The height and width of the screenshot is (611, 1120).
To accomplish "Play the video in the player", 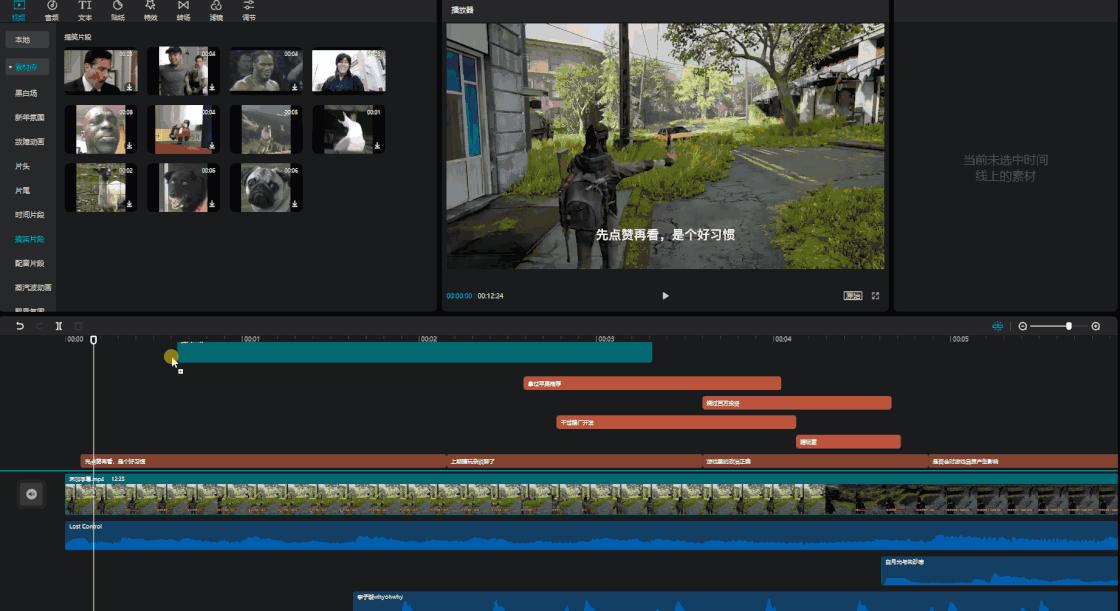I will coord(665,296).
